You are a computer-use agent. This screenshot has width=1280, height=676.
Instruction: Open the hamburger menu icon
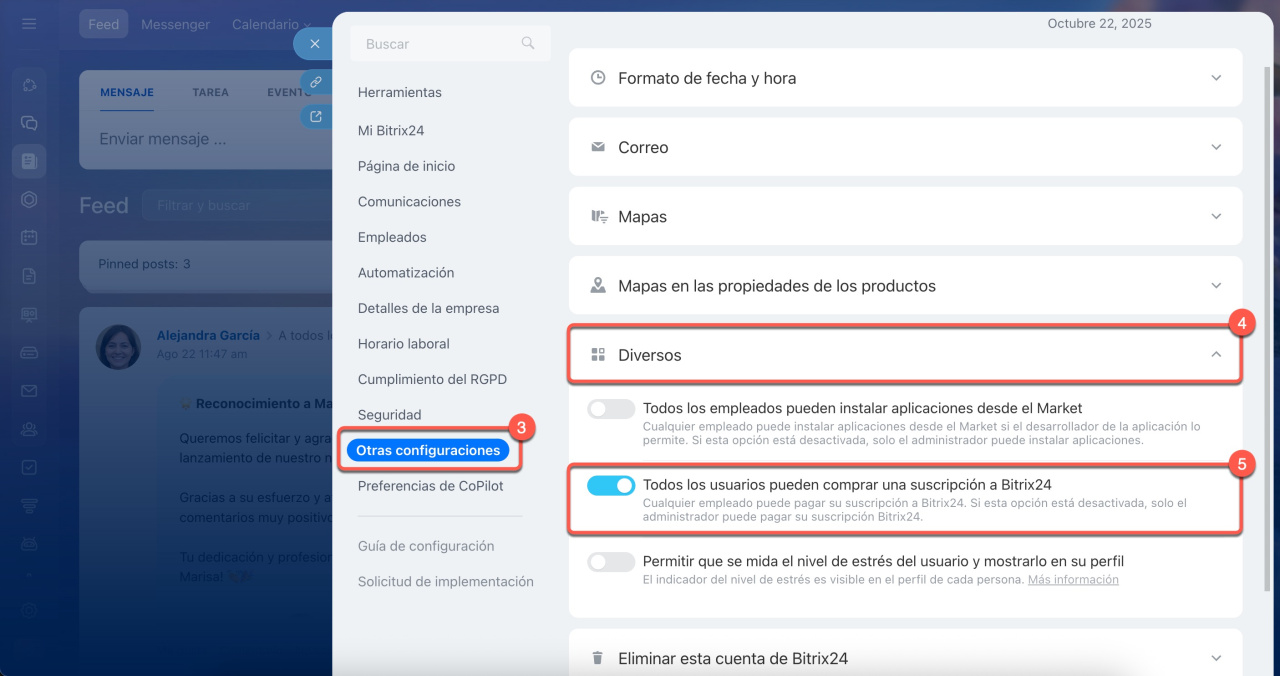(29, 24)
